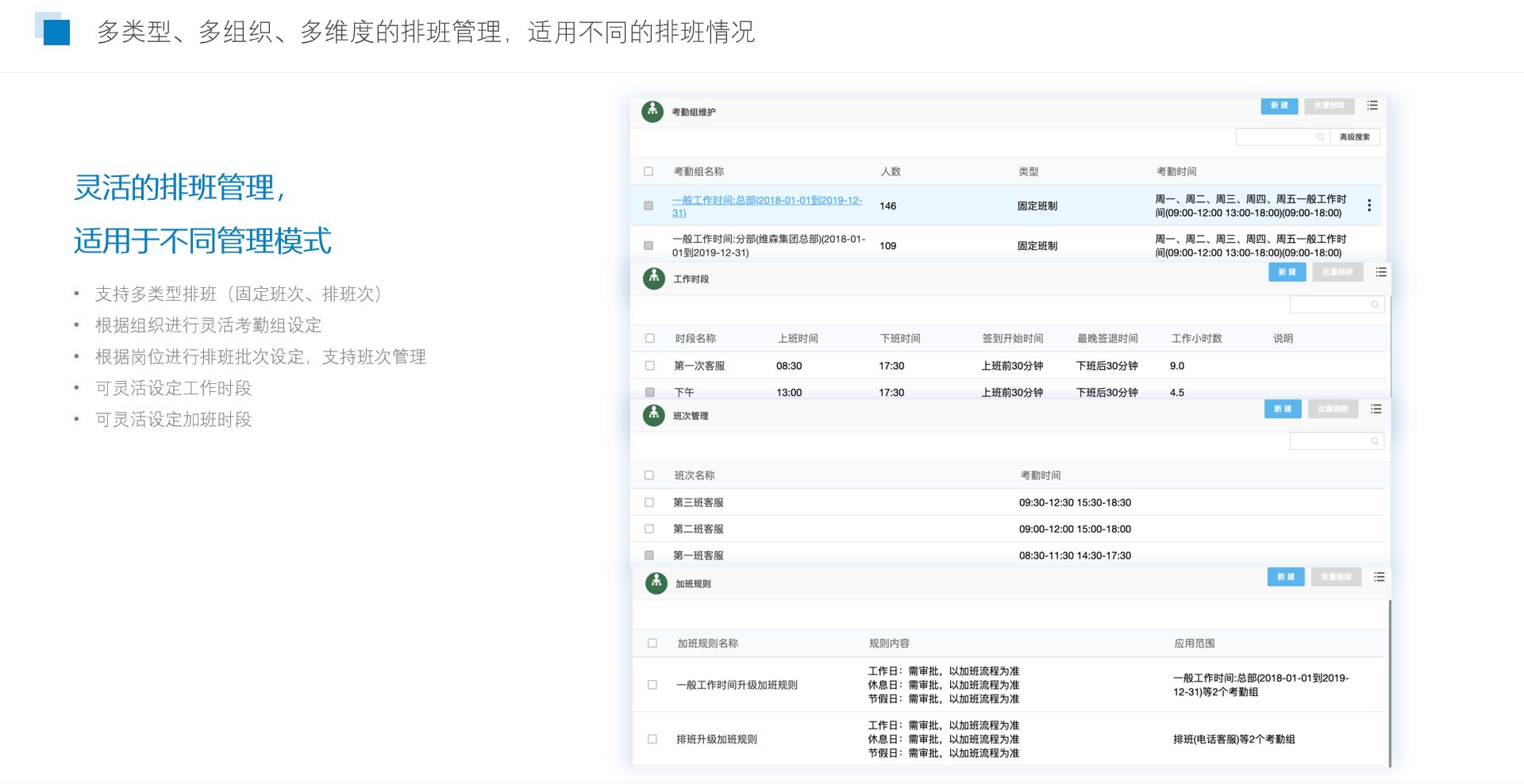Image resolution: width=1524 pixels, height=784 pixels.
Task: Click the search magnifier in 考勤组维护 panel
Action: [1321, 137]
